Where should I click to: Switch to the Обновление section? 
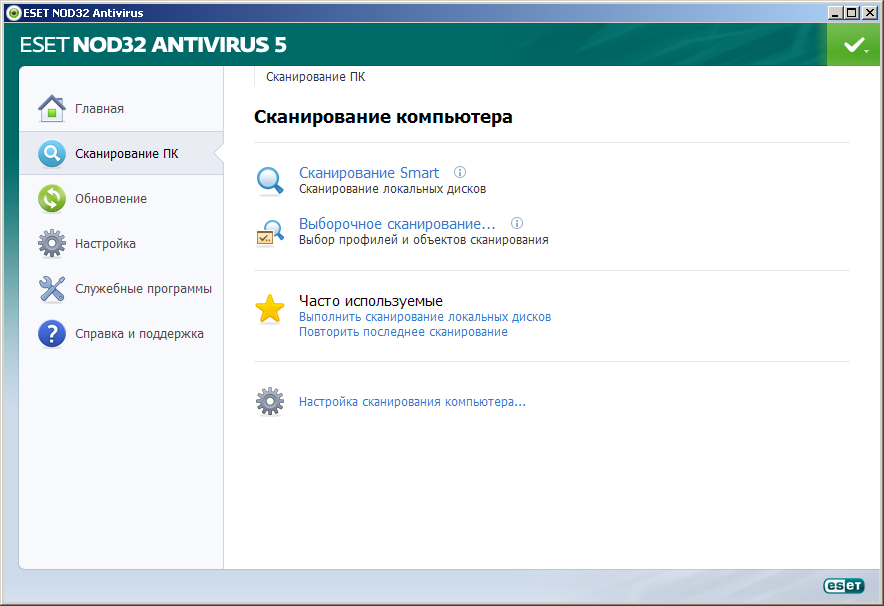coord(110,199)
